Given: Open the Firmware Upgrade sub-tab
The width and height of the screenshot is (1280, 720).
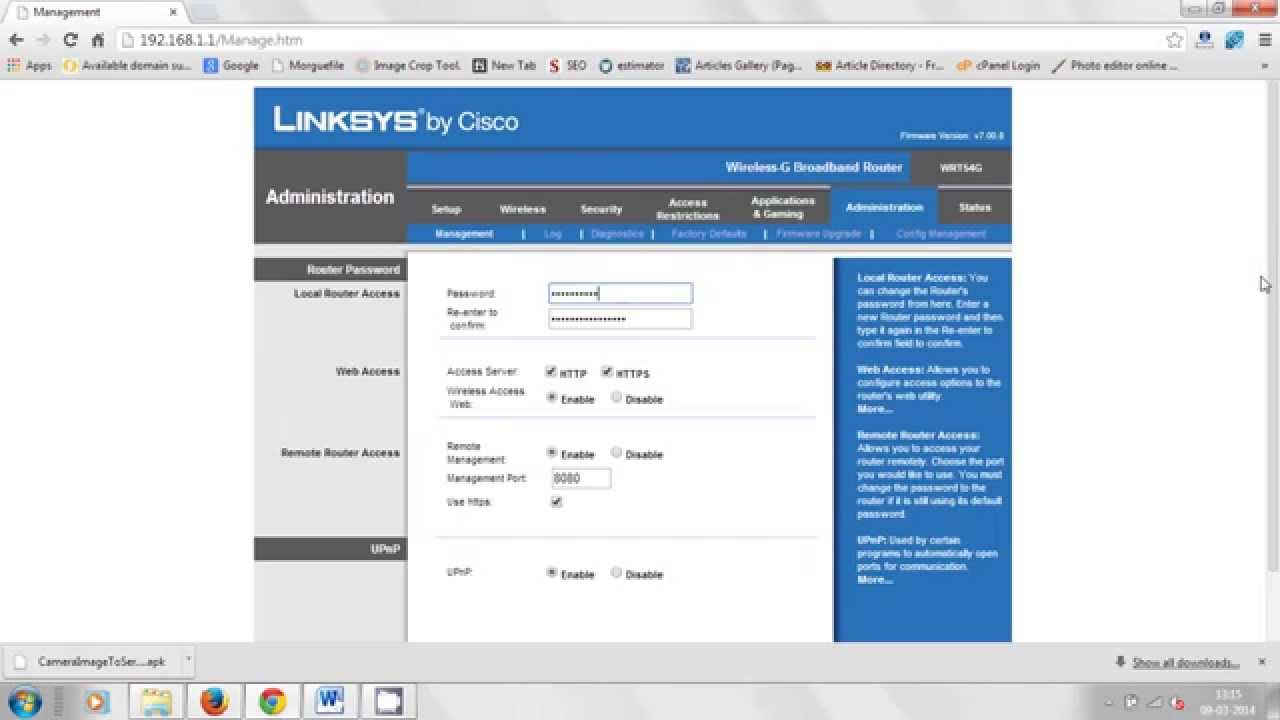Looking at the screenshot, I should pos(818,234).
